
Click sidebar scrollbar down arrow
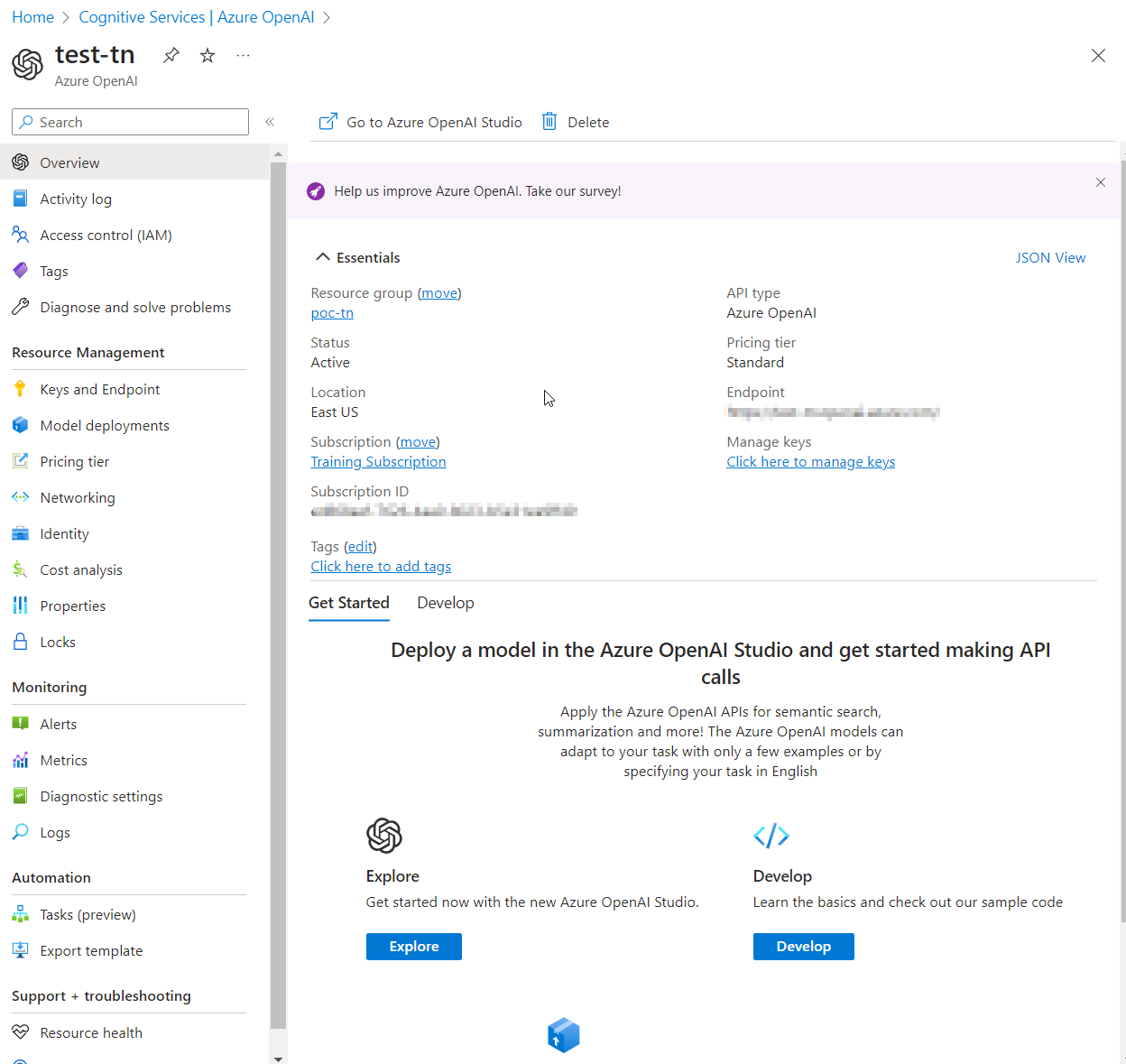pyautogui.click(x=278, y=1059)
